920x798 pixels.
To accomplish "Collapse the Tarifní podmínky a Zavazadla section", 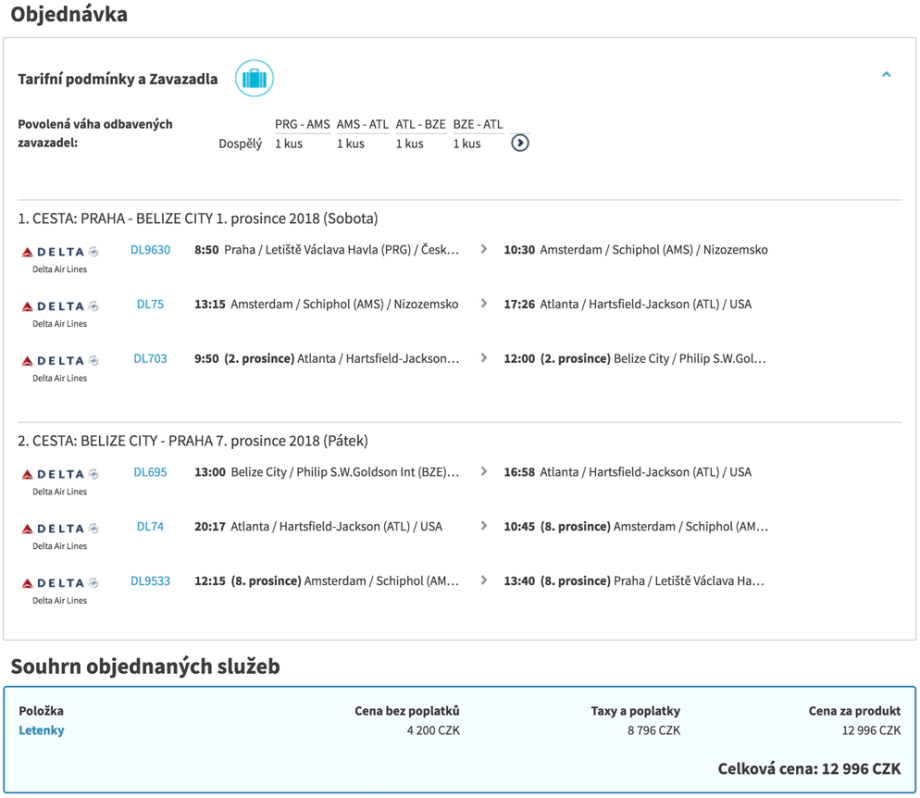I will tap(886, 75).
